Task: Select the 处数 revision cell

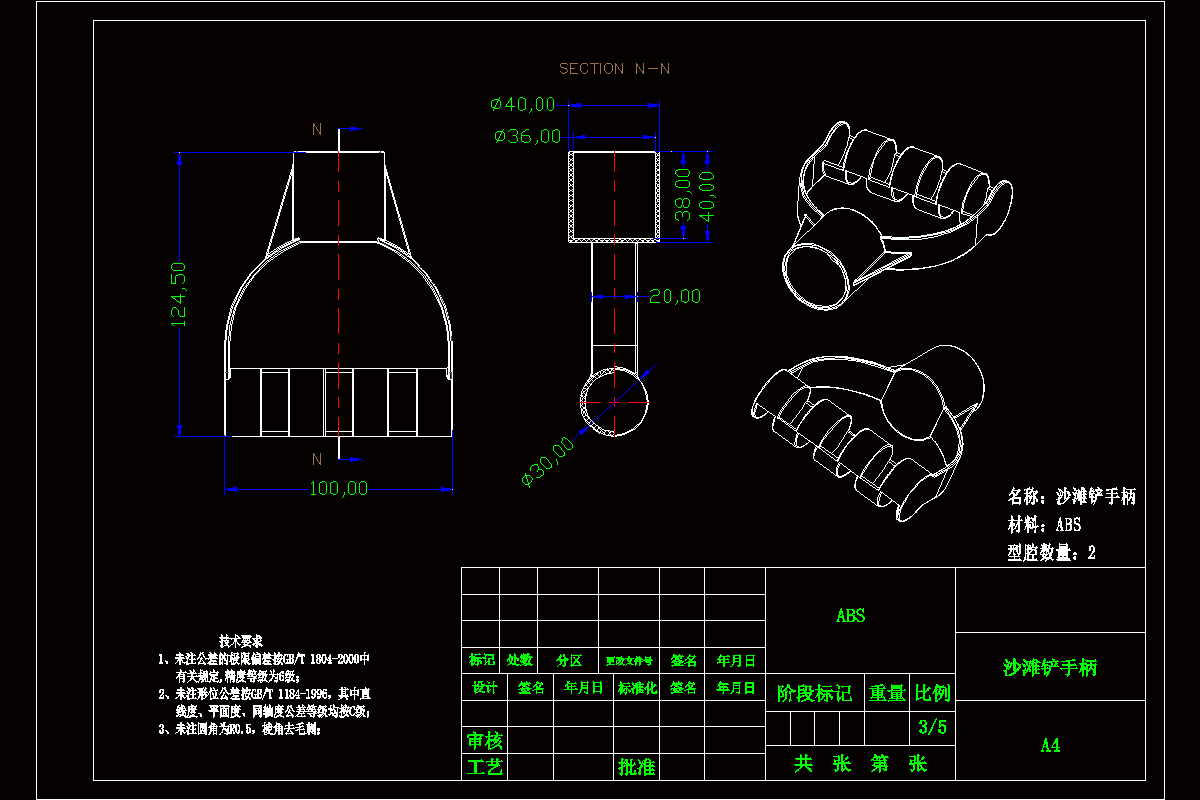Action: [x=519, y=661]
